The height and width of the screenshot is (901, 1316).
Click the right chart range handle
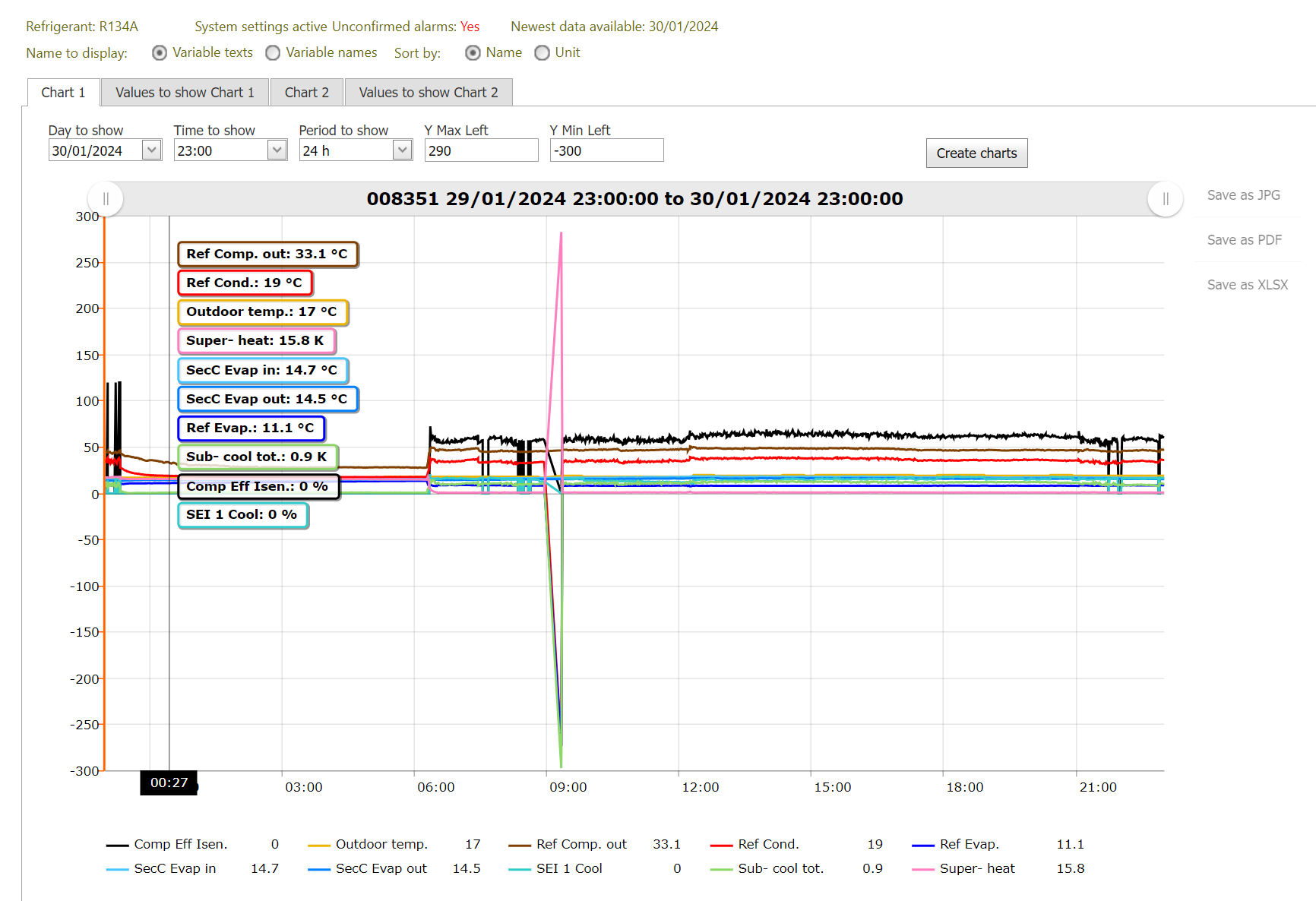pos(1165,199)
